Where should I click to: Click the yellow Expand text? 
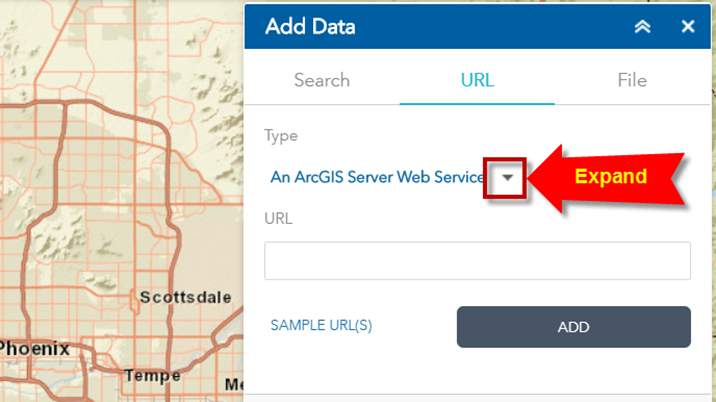coord(610,177)
